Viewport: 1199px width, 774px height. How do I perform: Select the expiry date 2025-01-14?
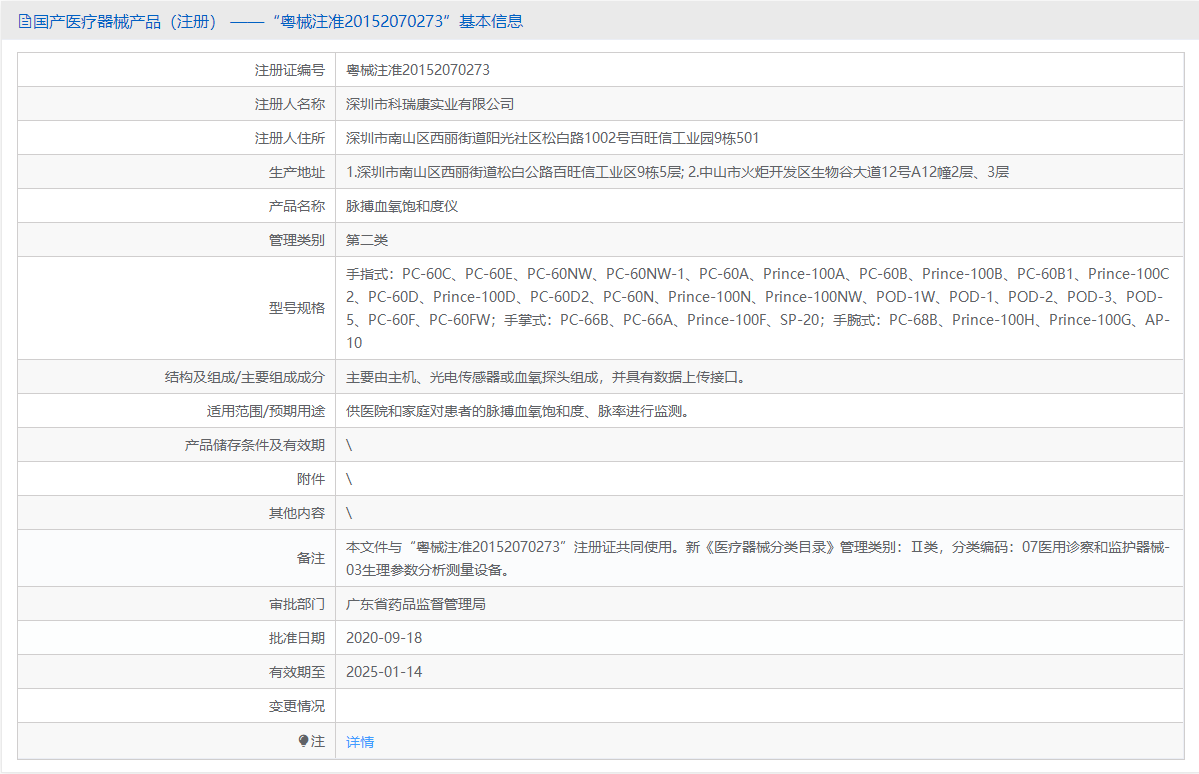pos(384,671)
